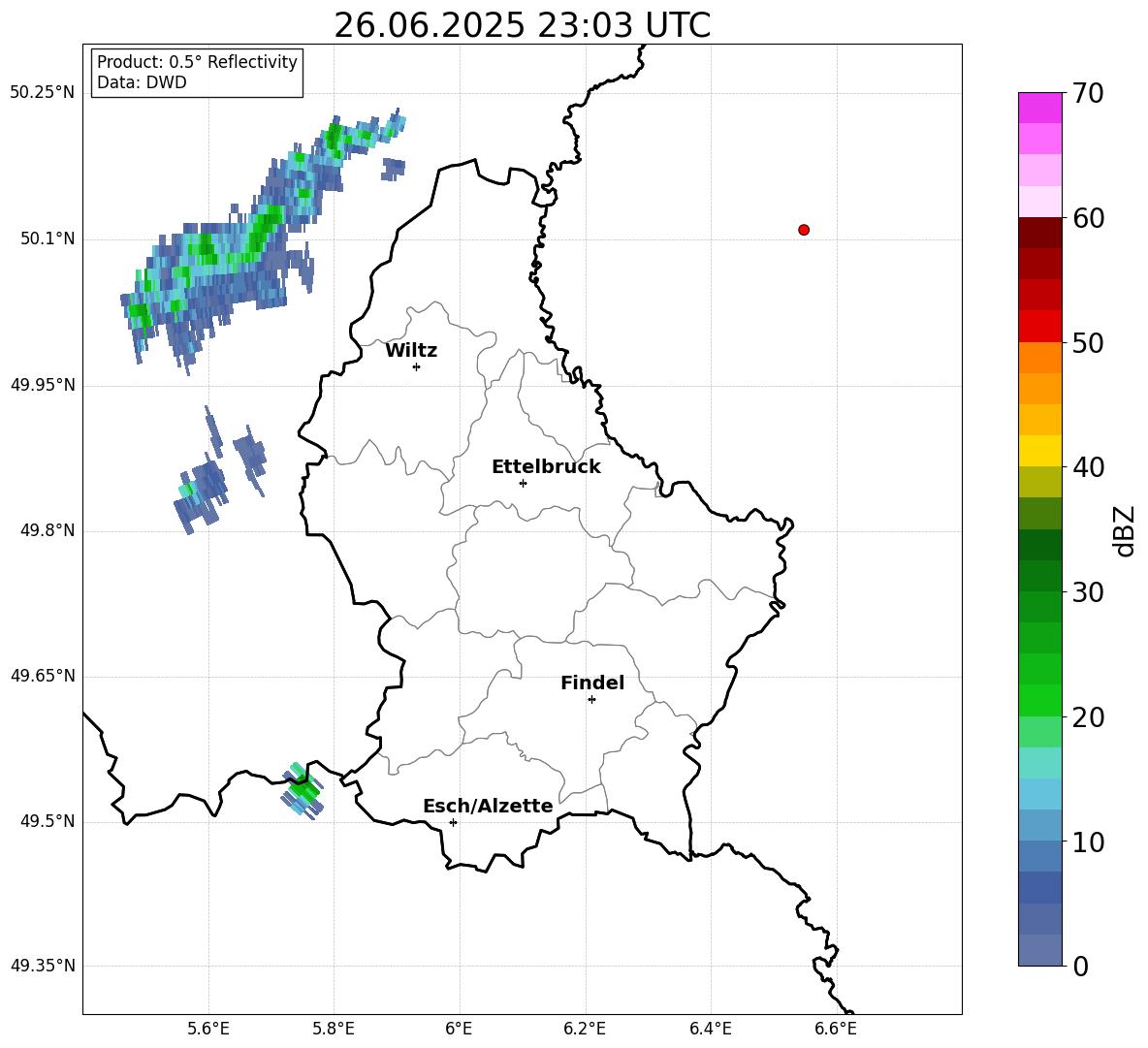1148x1048 pixels.
Task: Click the 6°E longitude label
Action: (x=459, y=1029)
